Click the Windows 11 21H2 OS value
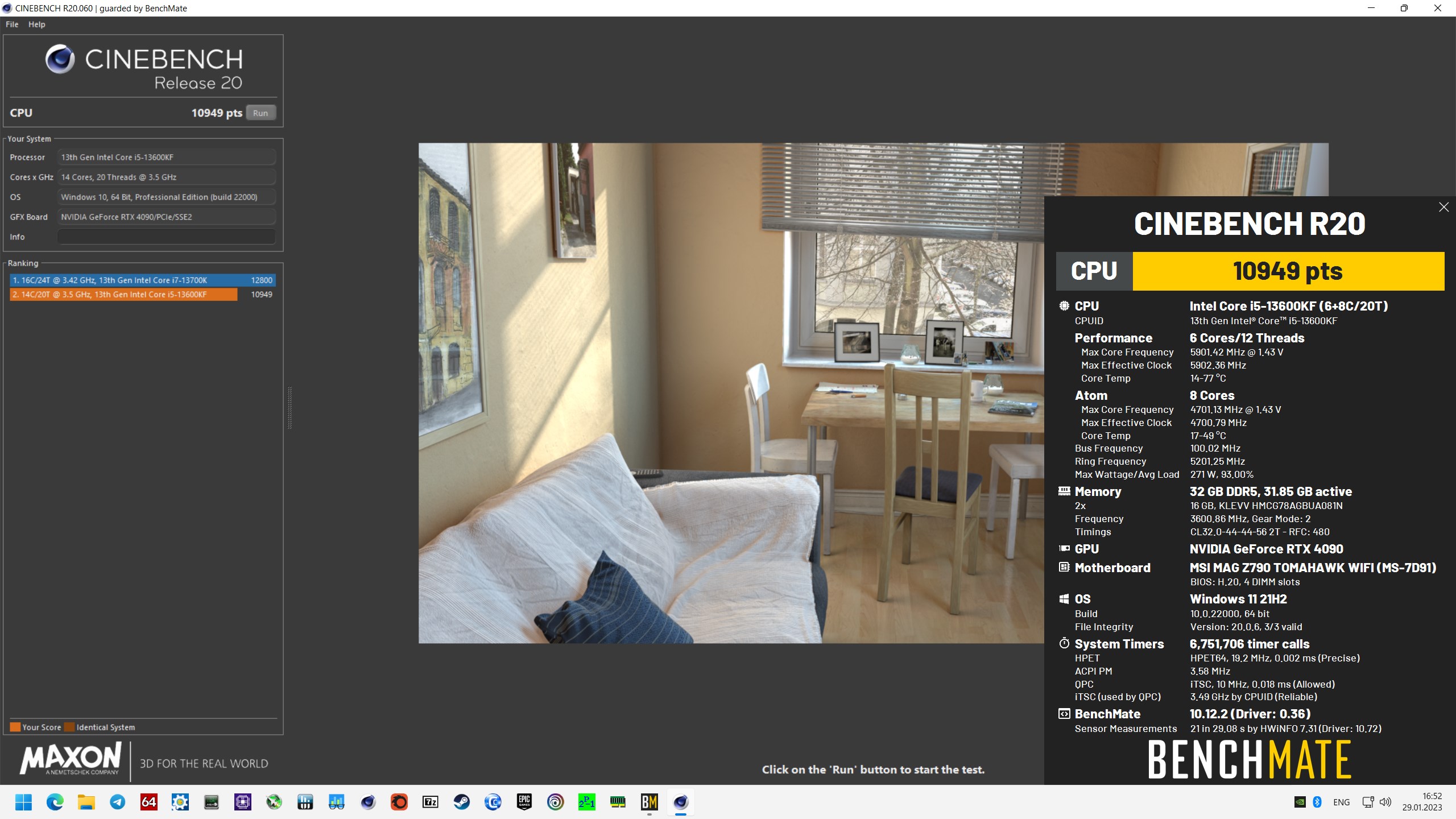This screenshot has width=1456, height=819. [1238, 599]
